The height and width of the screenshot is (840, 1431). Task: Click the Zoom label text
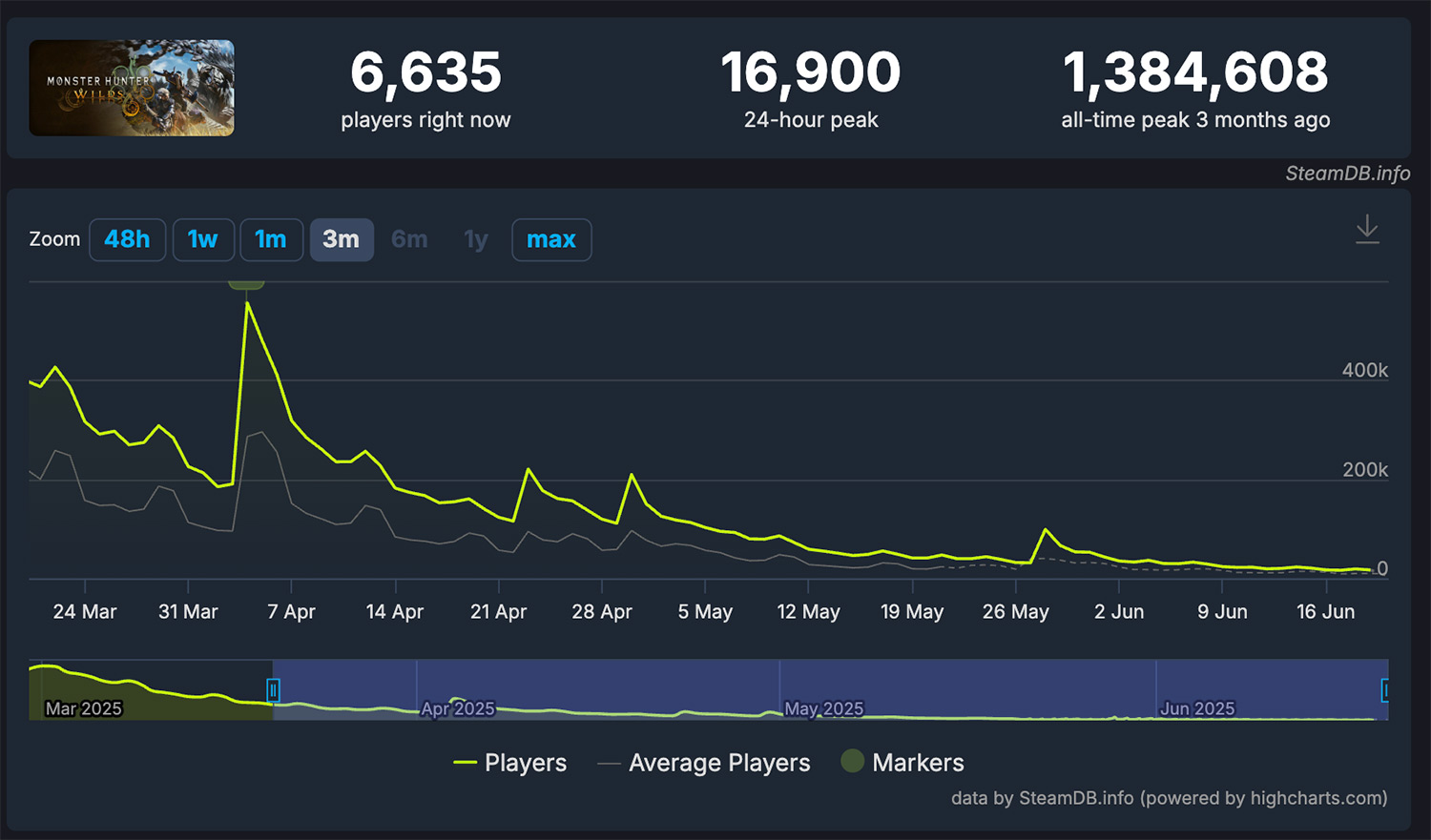pyautogui.click(x=54, y=239)
